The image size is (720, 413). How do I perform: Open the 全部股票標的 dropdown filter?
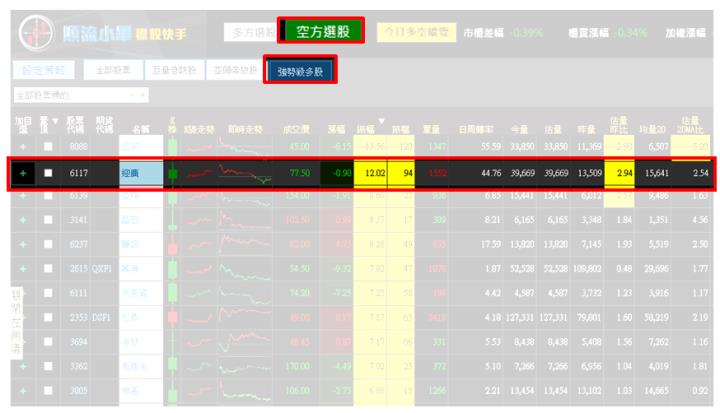pos(81,95)
